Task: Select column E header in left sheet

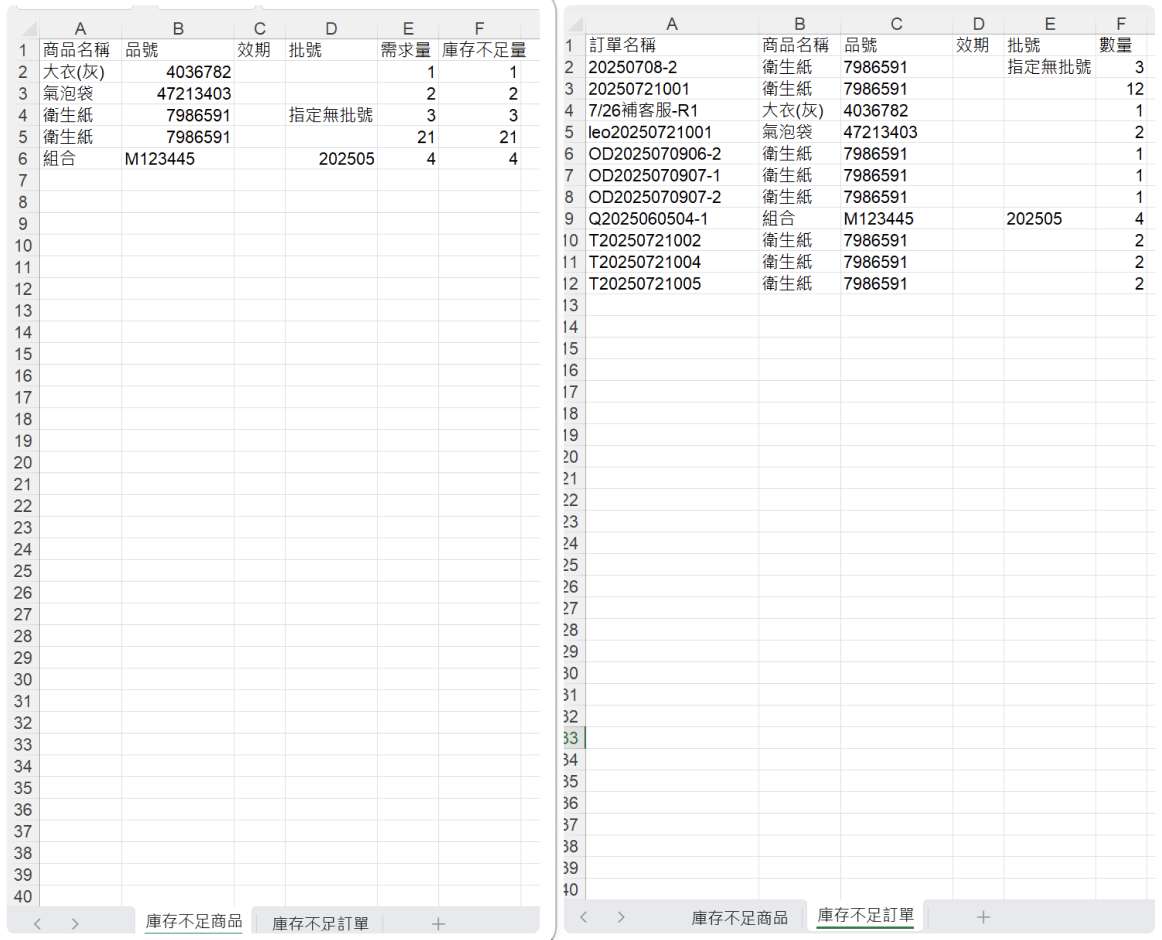Action: 408,29
